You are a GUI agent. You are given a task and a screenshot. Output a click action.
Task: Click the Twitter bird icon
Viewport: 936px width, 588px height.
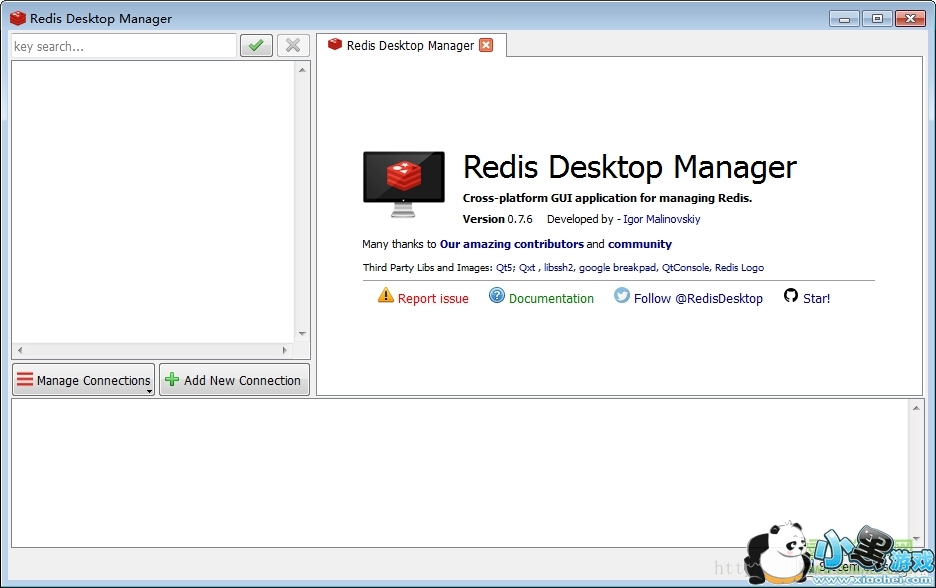click(x=622, y=296)
